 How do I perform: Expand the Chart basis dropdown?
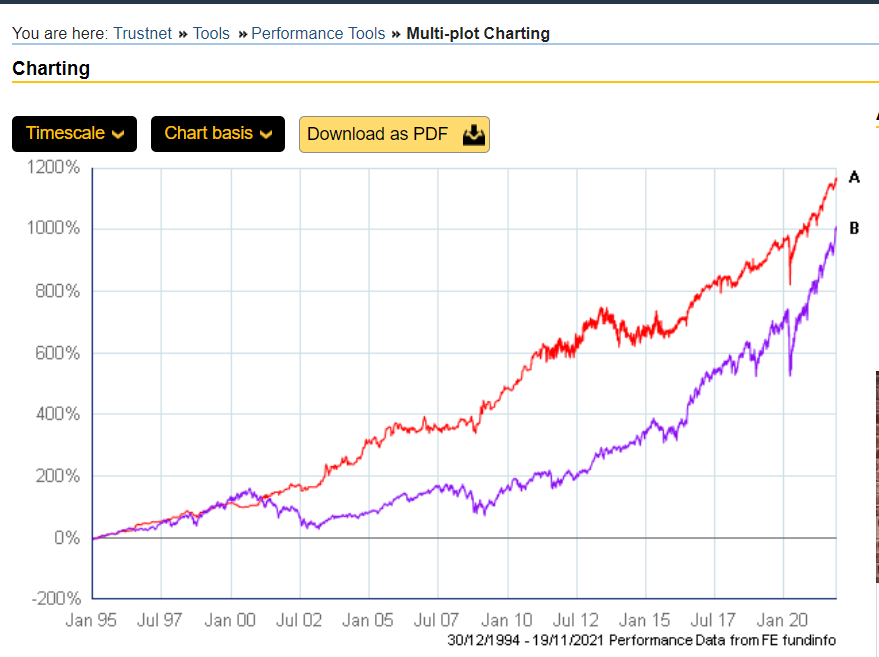tap(217, 134)
